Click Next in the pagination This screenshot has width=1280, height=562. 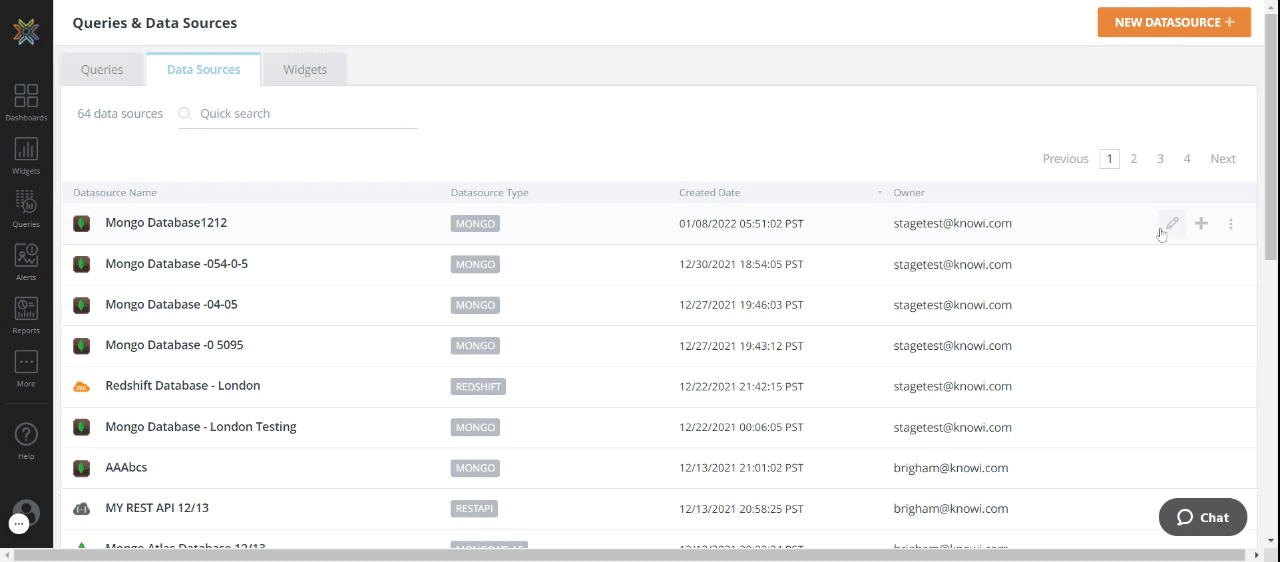point(1222,159)
